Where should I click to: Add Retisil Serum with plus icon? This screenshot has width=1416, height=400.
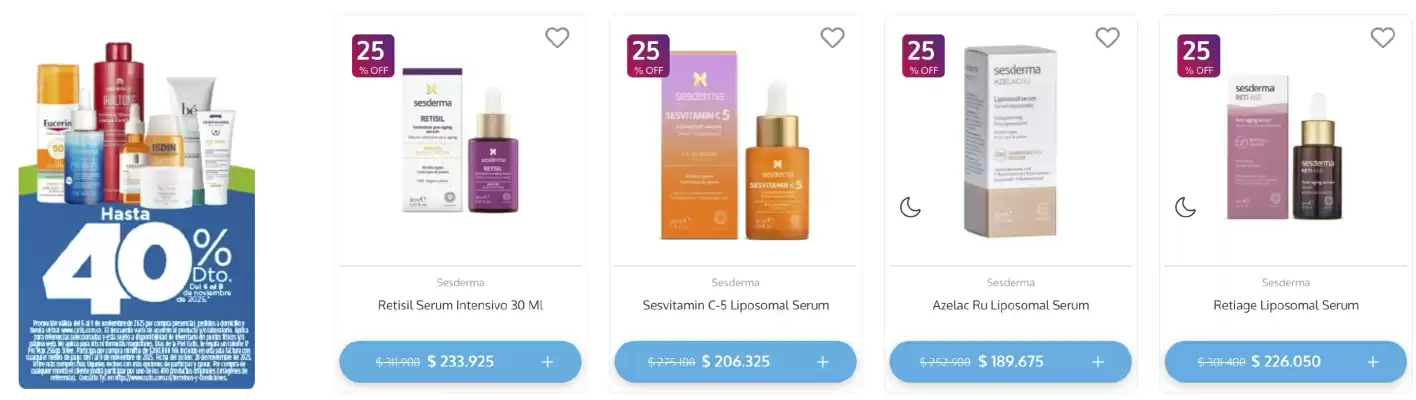pos(547,362)
